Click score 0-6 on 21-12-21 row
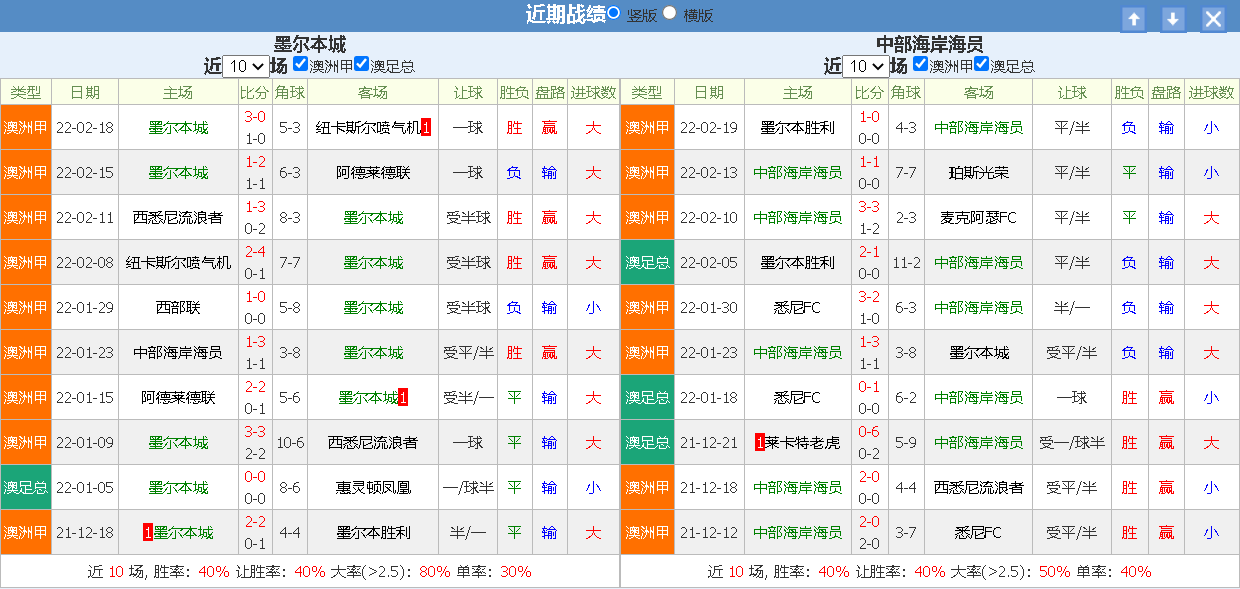 [869, 432]
